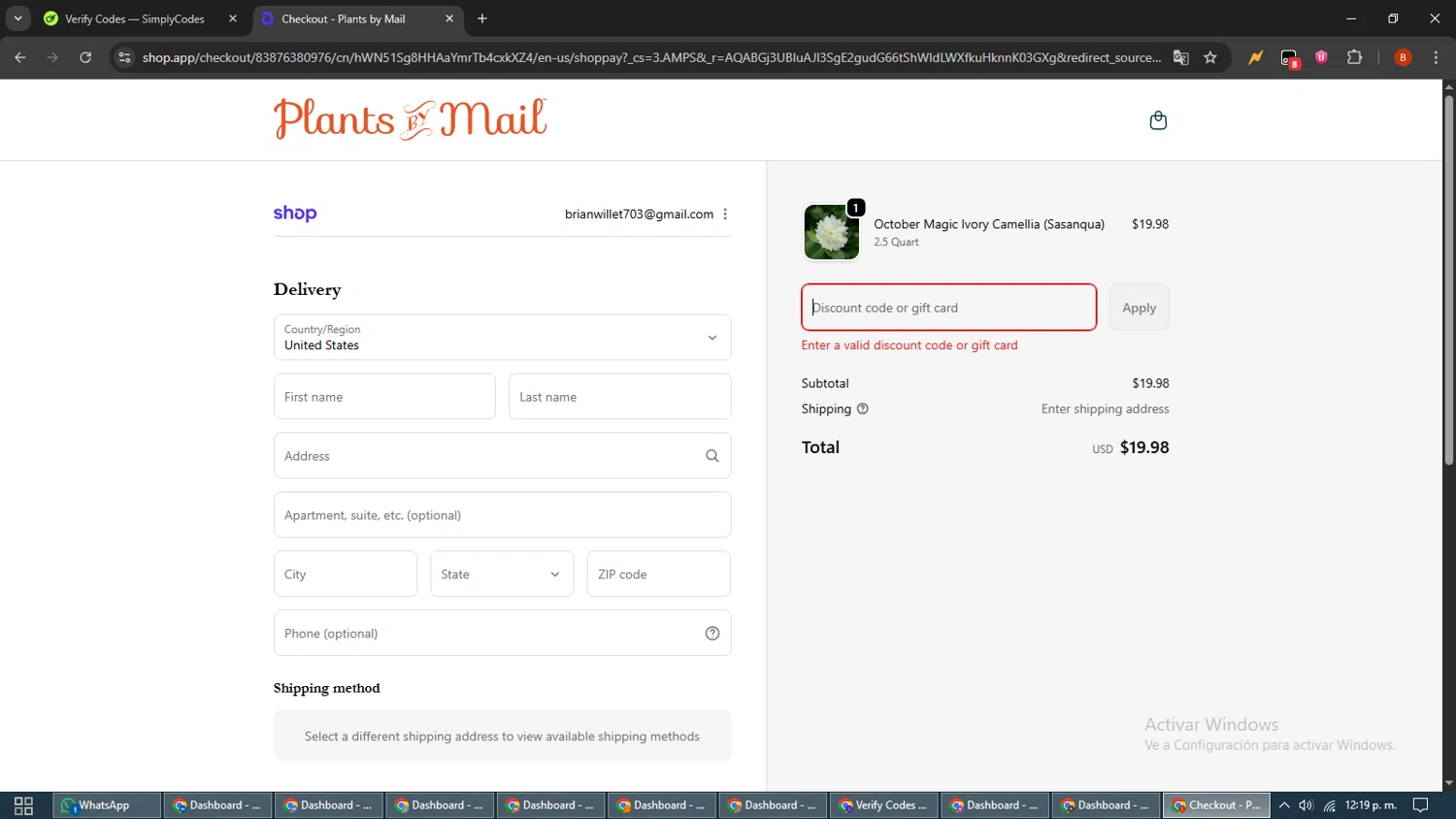Image resolution: width=1456 pixels, height=819 pixels.
Task: Show hidden system tray icons
Action: click(1284, 805)
